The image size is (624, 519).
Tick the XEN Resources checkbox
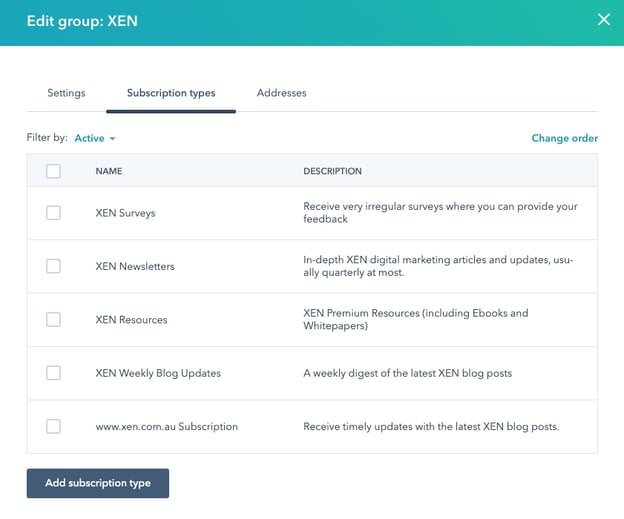click(53, 320)
